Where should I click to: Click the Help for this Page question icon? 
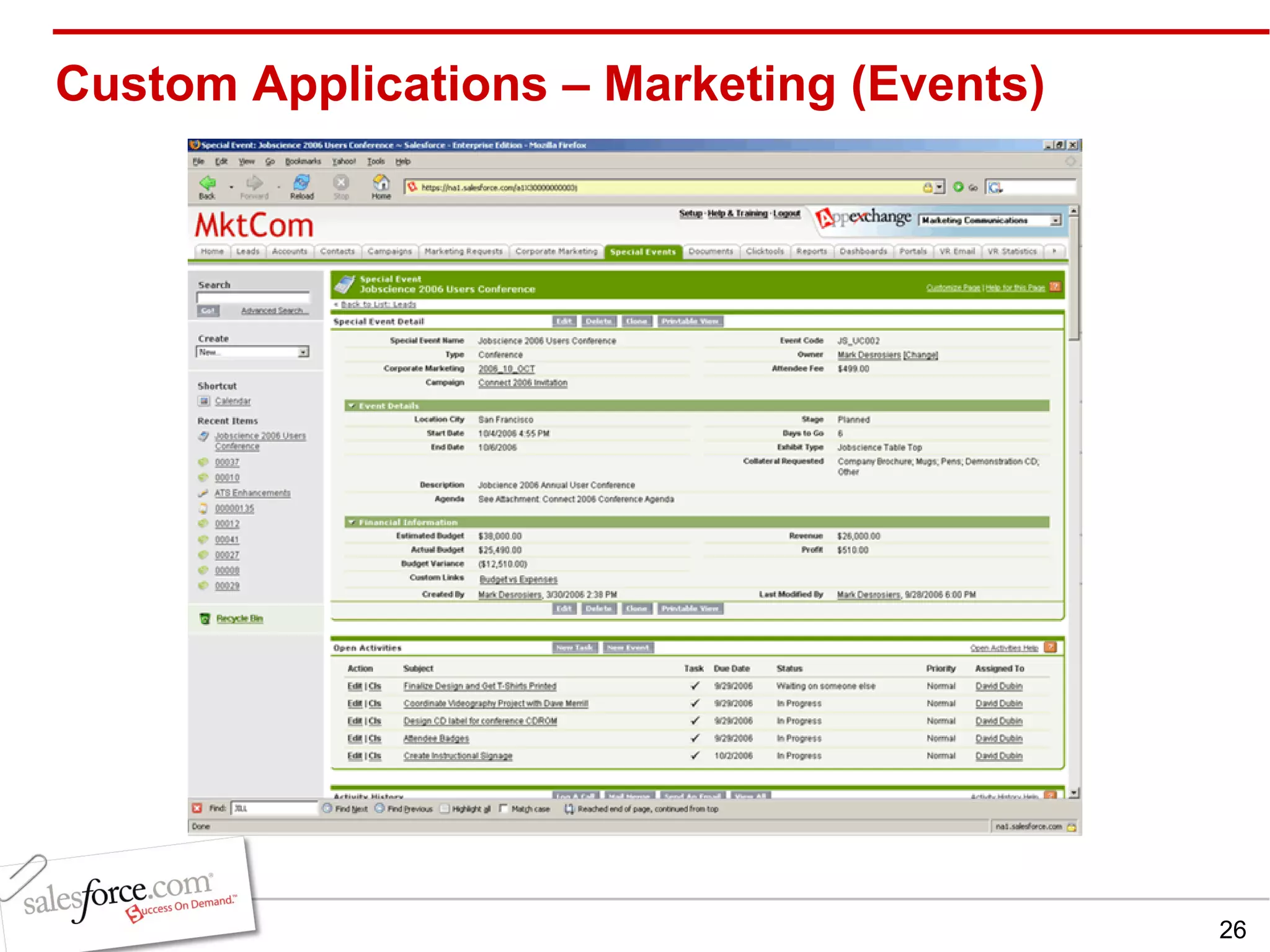click(1055, 287)
